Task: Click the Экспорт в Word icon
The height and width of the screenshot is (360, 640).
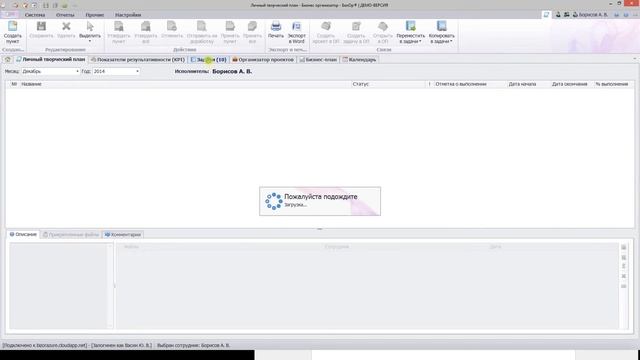Action: pyautogui.click(x=297, y=27)
